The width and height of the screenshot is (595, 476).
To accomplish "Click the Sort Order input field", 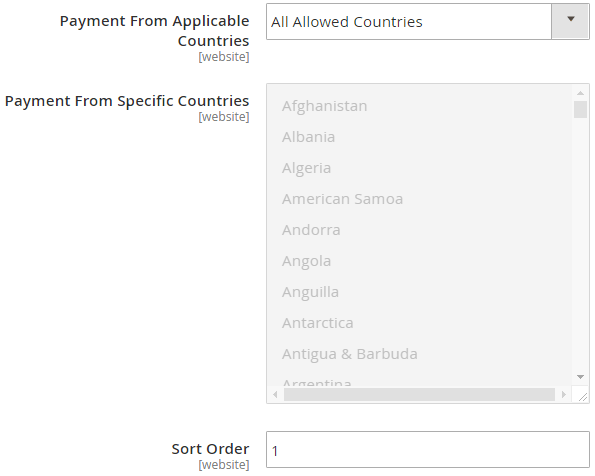I will coord(428,450).
